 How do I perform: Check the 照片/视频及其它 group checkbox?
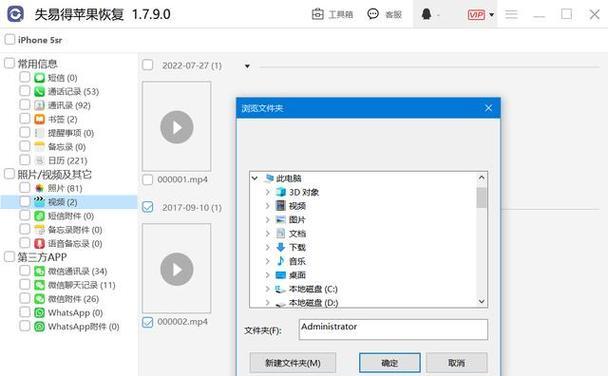click(x=9, y=174)
